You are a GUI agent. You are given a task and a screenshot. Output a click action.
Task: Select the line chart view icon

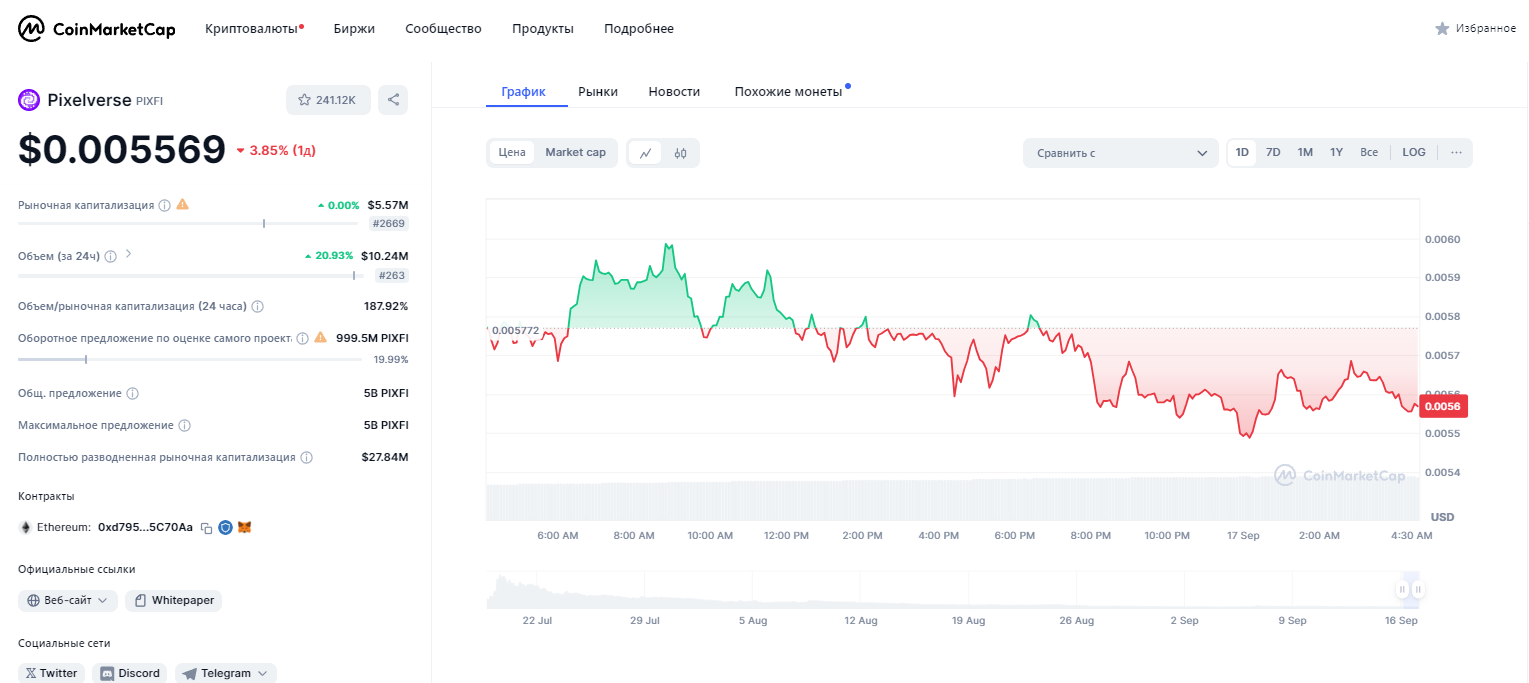tap(646, 153)
